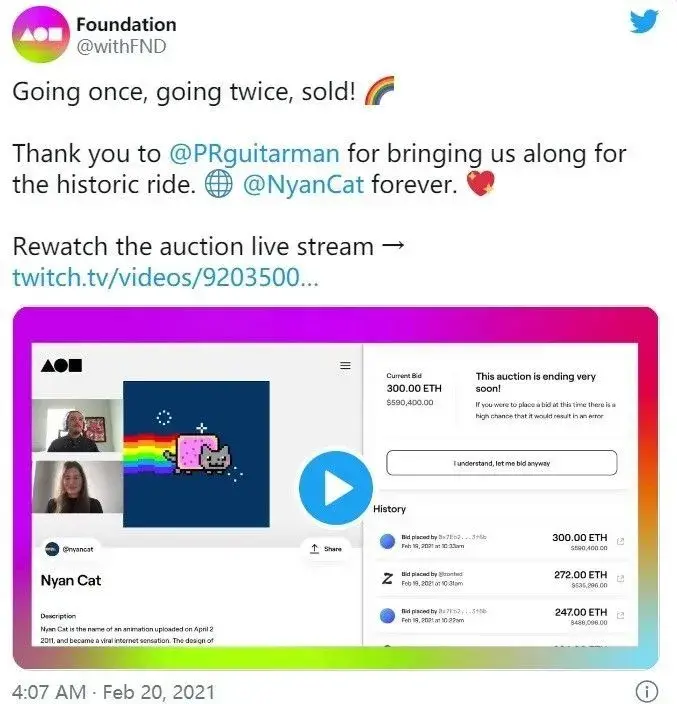This screenshot has height=704, width=677.
Task: Open external link for 272.00 ETH bid
Action: pyautogui.click(x=620, y=579)
